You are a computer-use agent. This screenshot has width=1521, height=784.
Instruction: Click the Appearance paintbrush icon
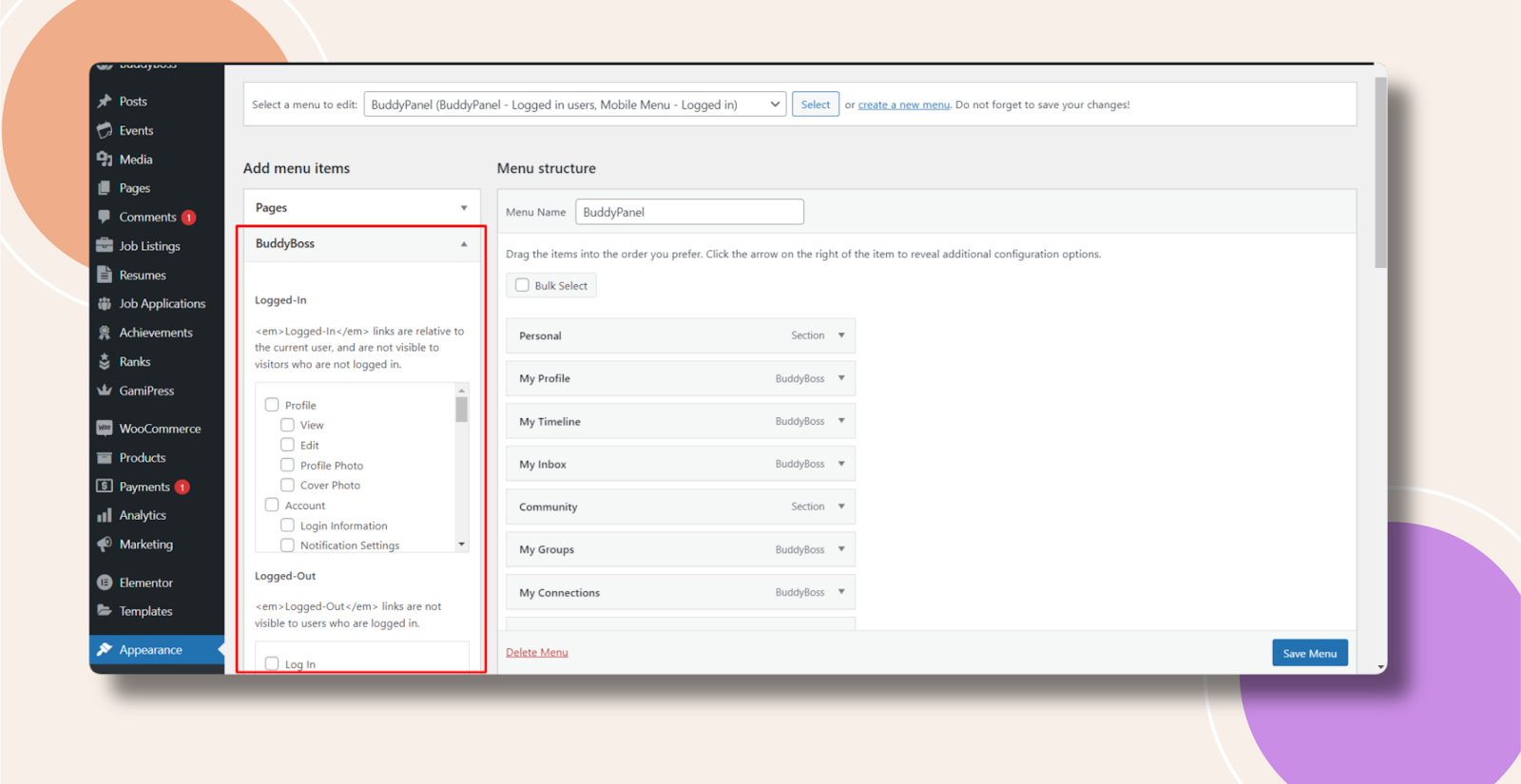[x=105, y=650]
